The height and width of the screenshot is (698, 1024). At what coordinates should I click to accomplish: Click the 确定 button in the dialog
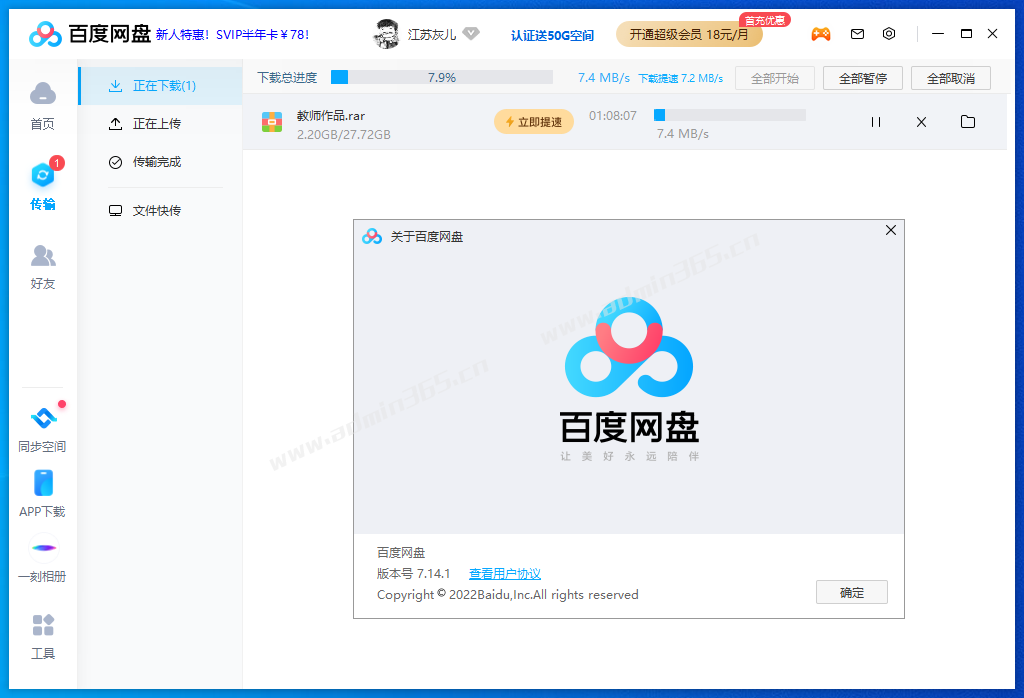click(852, 592)
